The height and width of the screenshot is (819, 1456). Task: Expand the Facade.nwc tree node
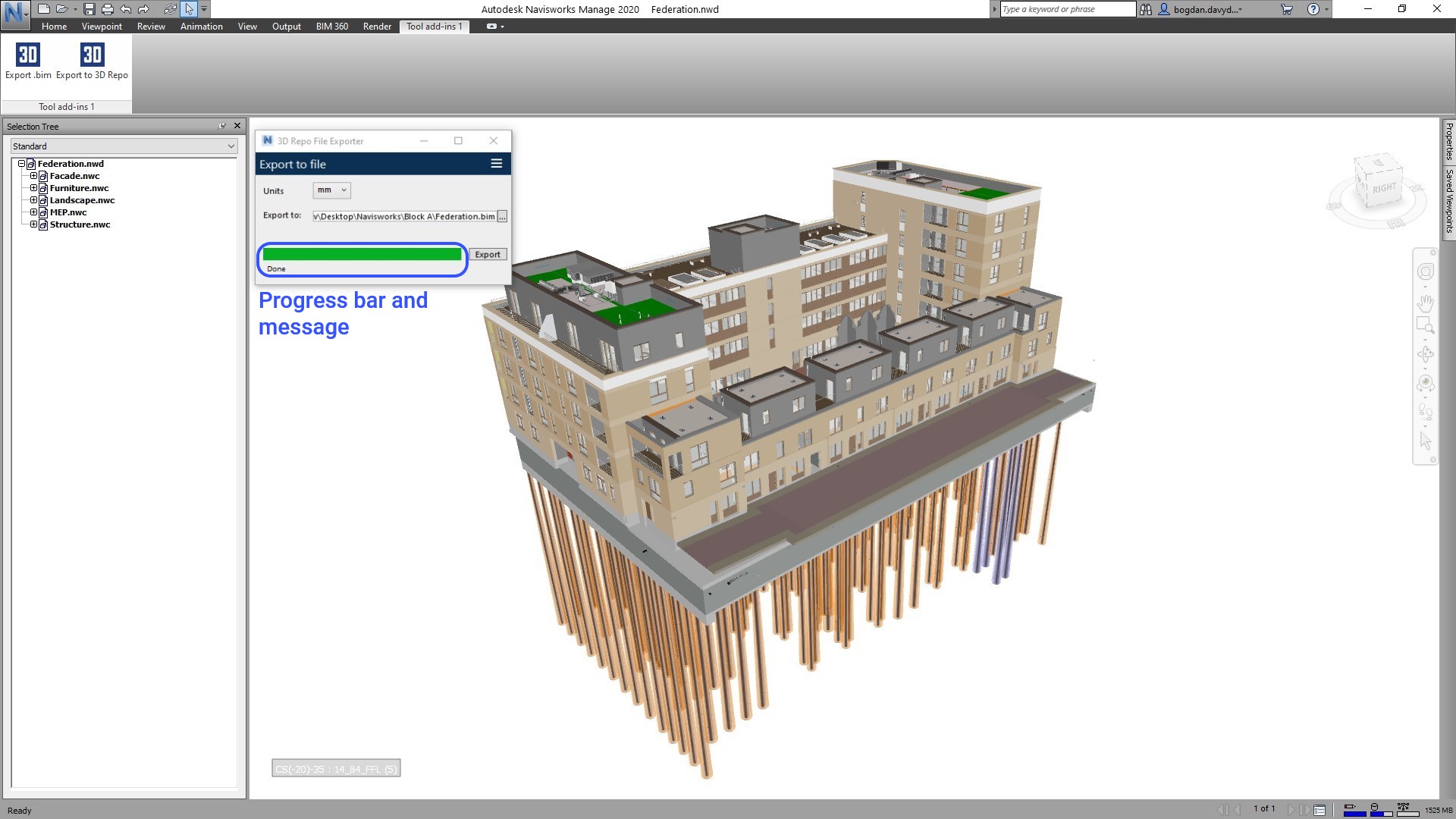[x=33, y=176]
